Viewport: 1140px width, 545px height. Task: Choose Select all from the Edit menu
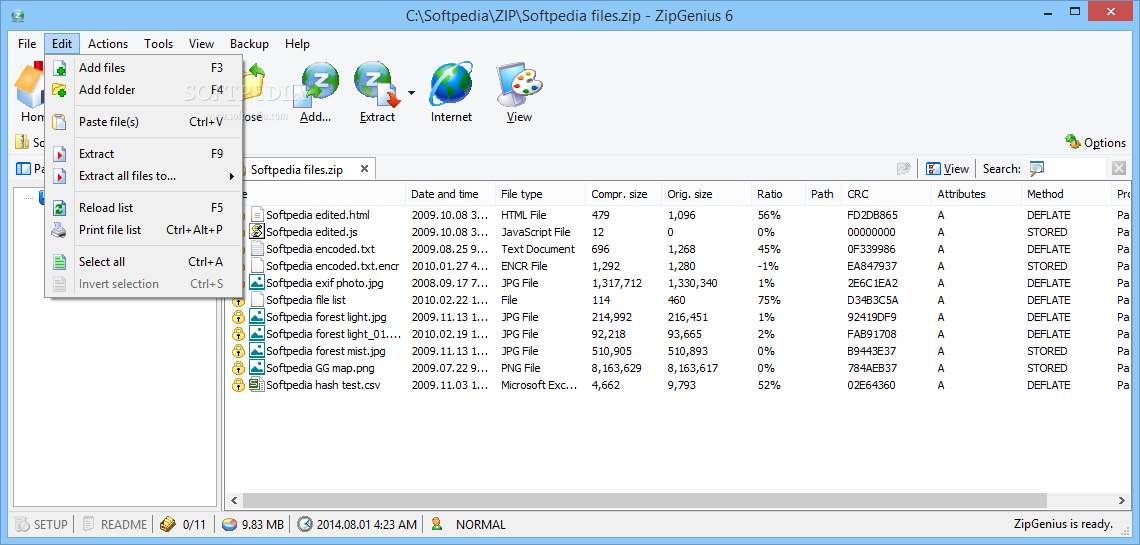point(144,262)
